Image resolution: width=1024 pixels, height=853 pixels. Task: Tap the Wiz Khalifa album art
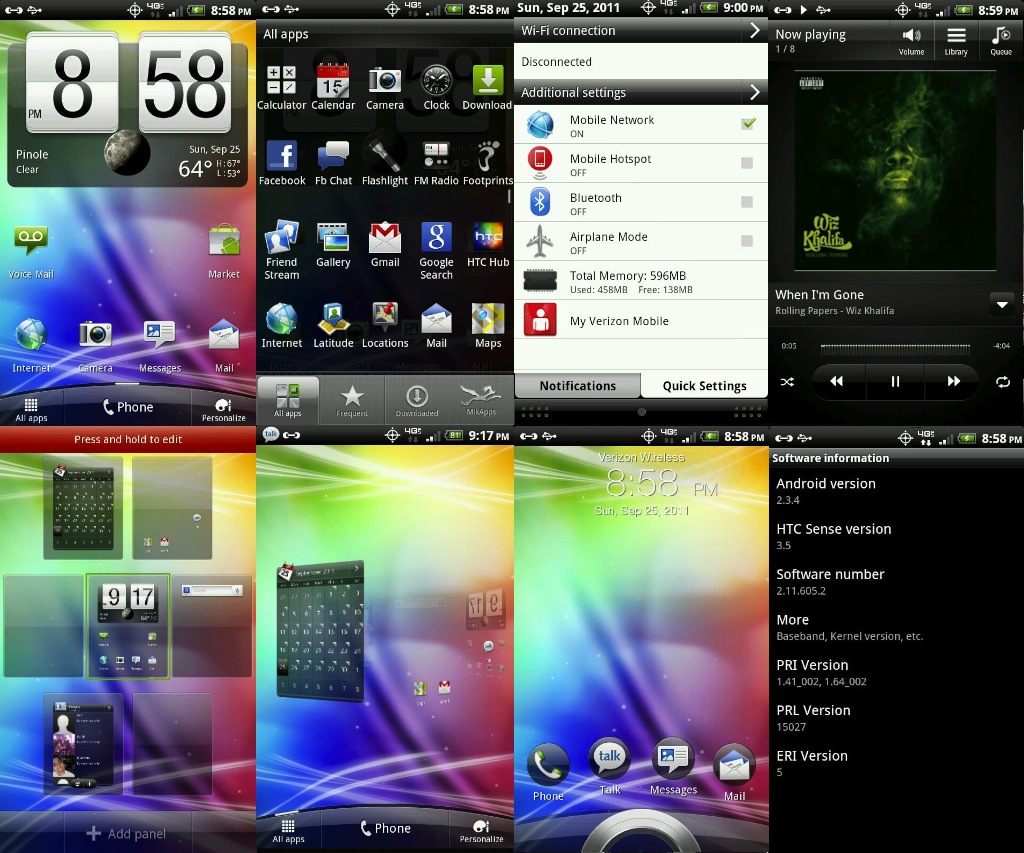[895, 169]
